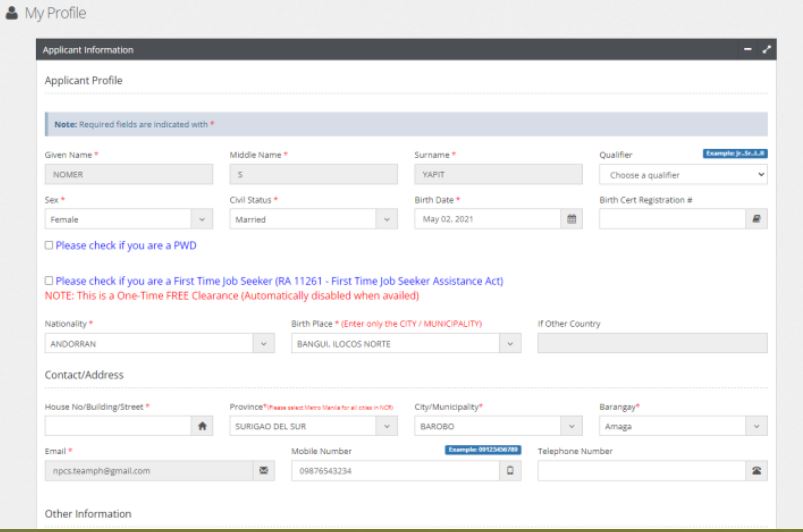Open the Barangay dropdown showing Amaga

683,425
